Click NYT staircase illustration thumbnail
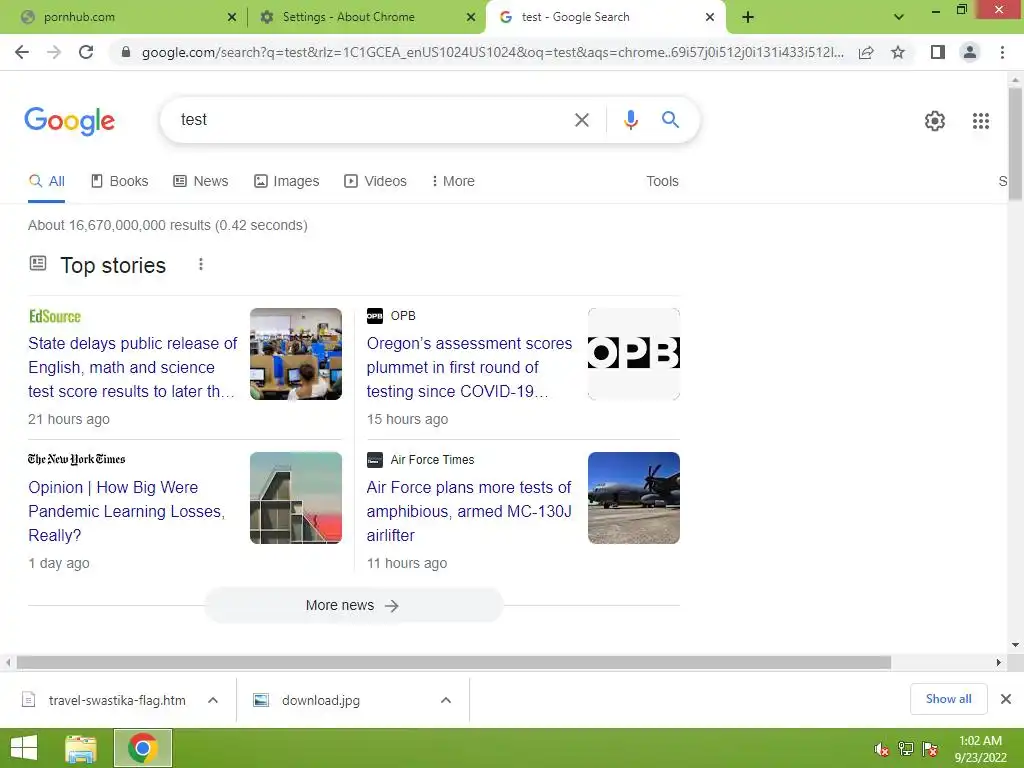 tap(296, 498)
